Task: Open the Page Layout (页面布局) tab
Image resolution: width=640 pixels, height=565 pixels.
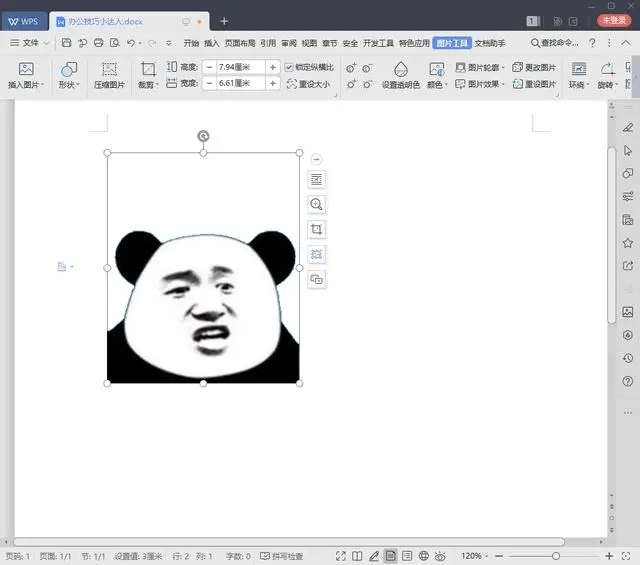Action: [240, 43]
